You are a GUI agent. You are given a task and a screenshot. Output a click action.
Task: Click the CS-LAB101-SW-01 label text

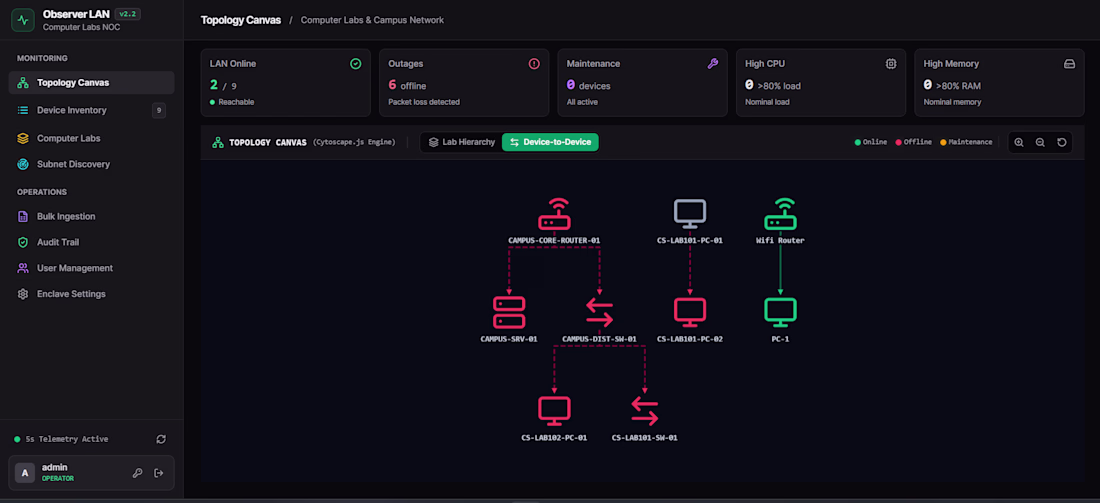point(645,438)
